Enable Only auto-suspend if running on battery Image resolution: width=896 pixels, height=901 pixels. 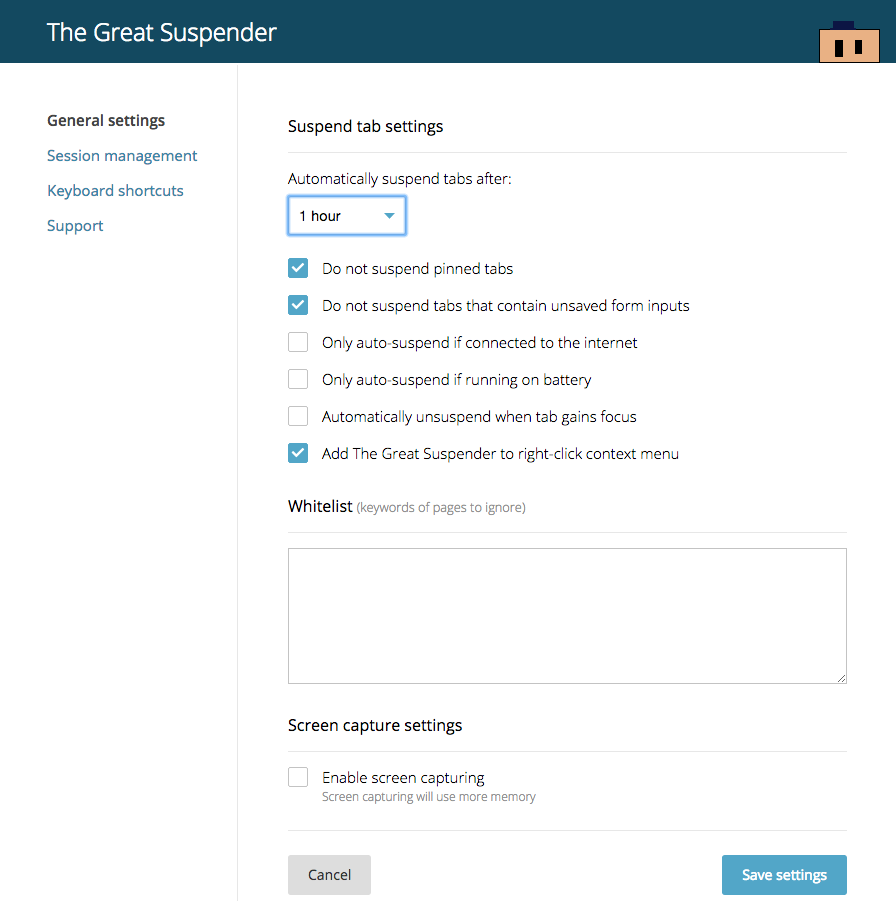pos(298,379)
